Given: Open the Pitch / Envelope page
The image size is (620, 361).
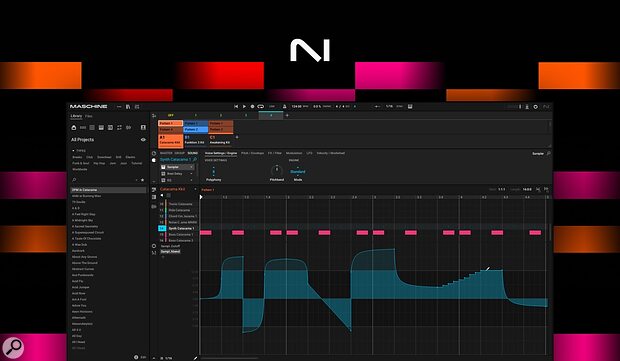Looking at the screenshot, I should [252, 153].
